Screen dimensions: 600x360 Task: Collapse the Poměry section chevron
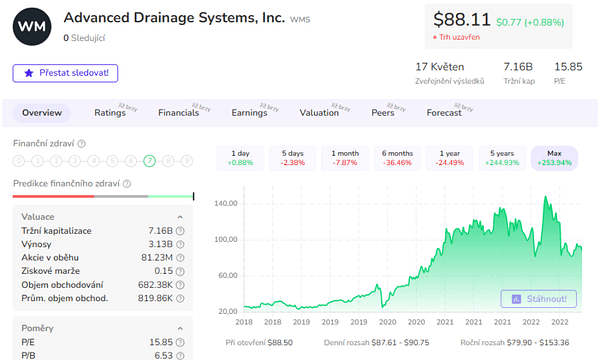point(180,329)
